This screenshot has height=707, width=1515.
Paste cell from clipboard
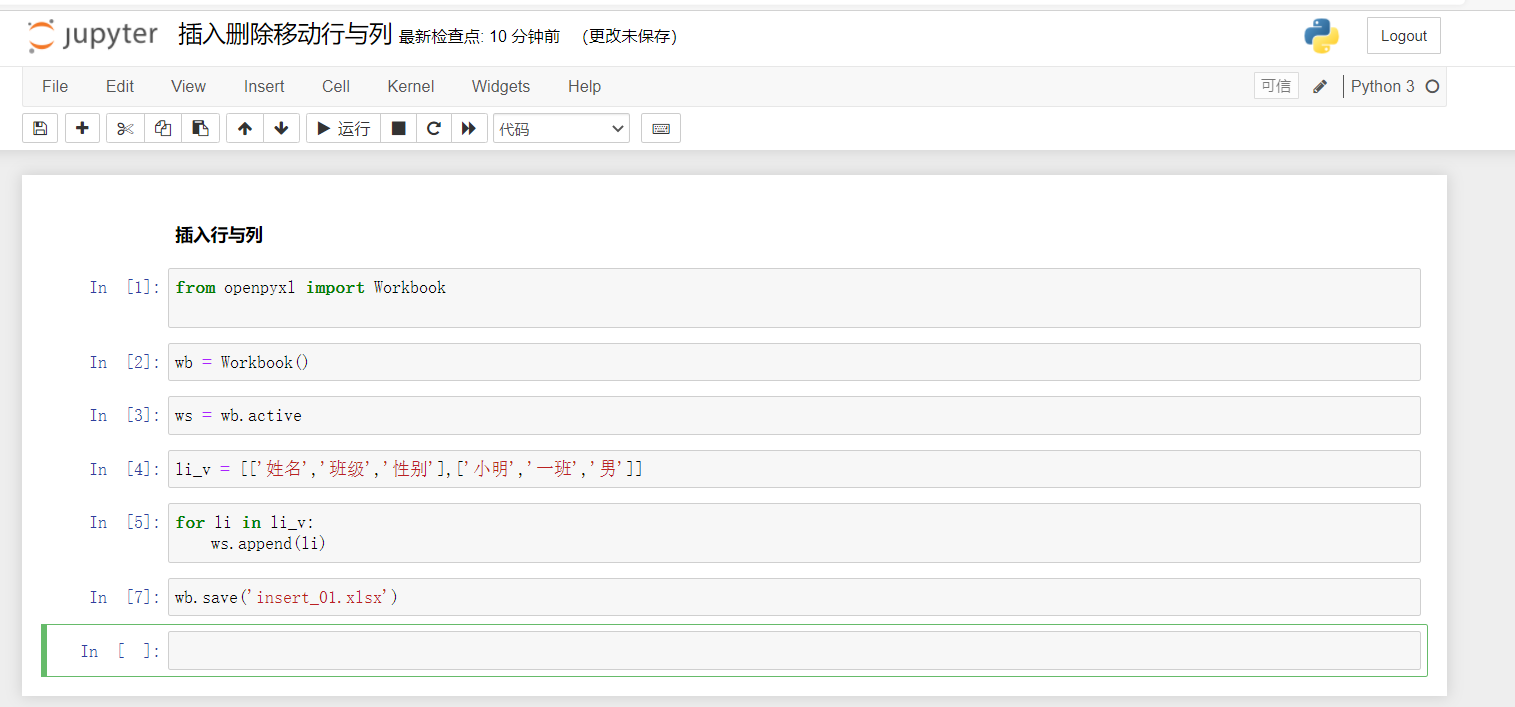(x=200, y=128)
